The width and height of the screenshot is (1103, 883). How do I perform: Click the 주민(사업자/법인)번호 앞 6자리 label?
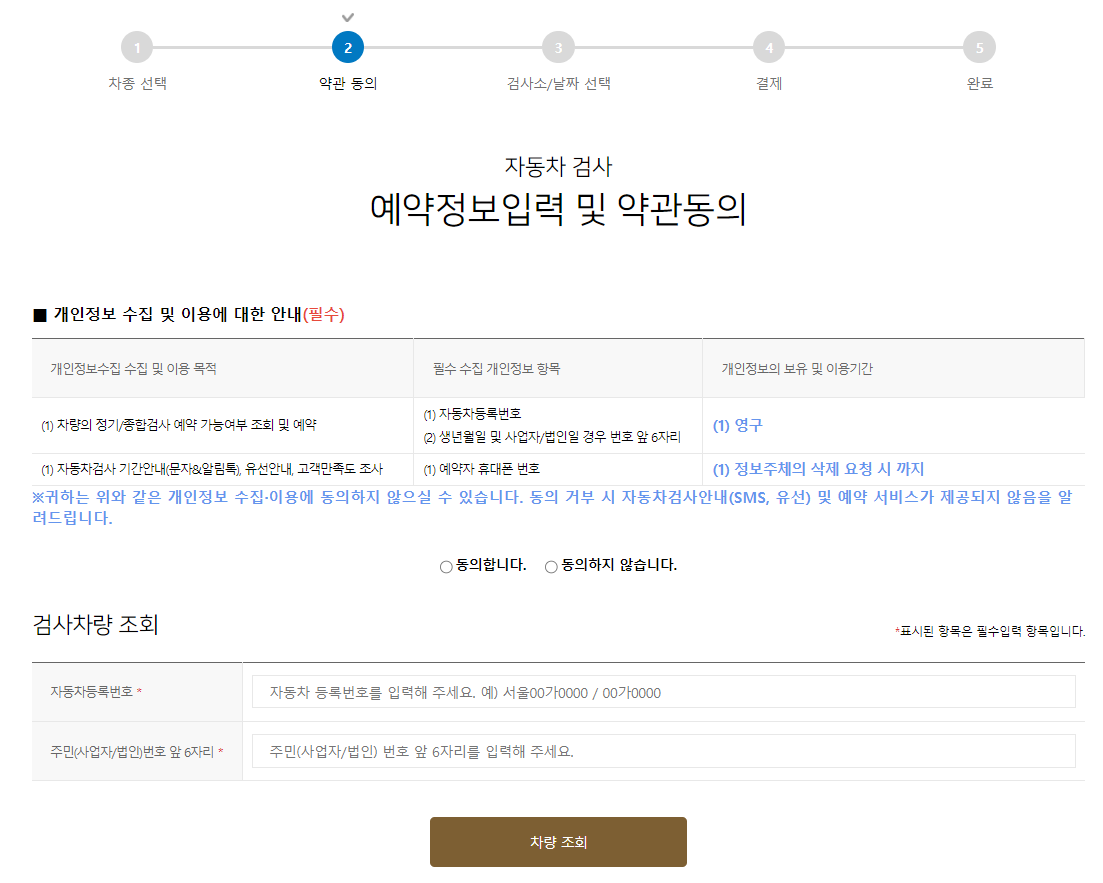(136, 751)
